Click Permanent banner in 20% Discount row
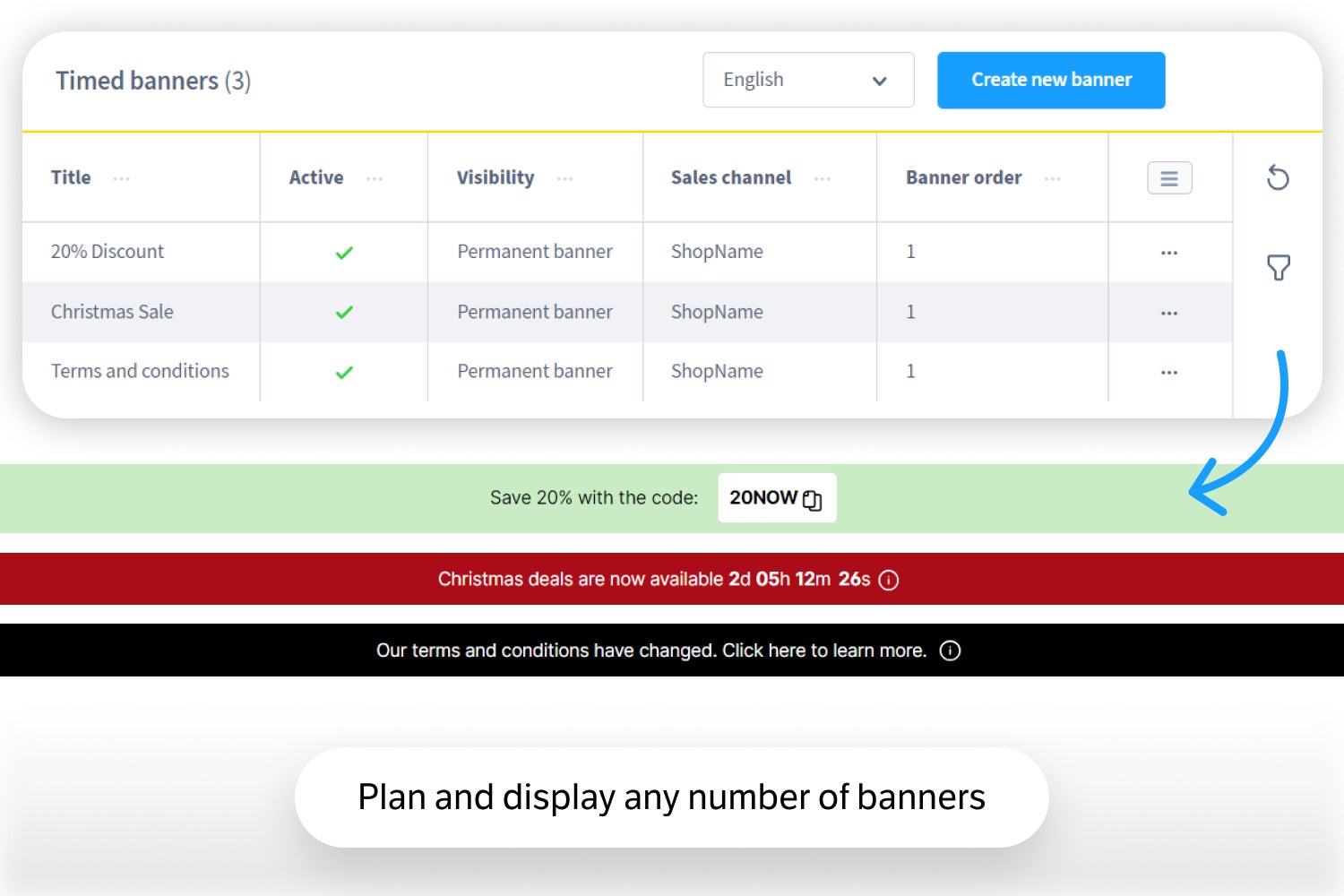Image resolution: width=1344 pixels, height=896 pixels. pyautogui.click(x=535, y=252)
